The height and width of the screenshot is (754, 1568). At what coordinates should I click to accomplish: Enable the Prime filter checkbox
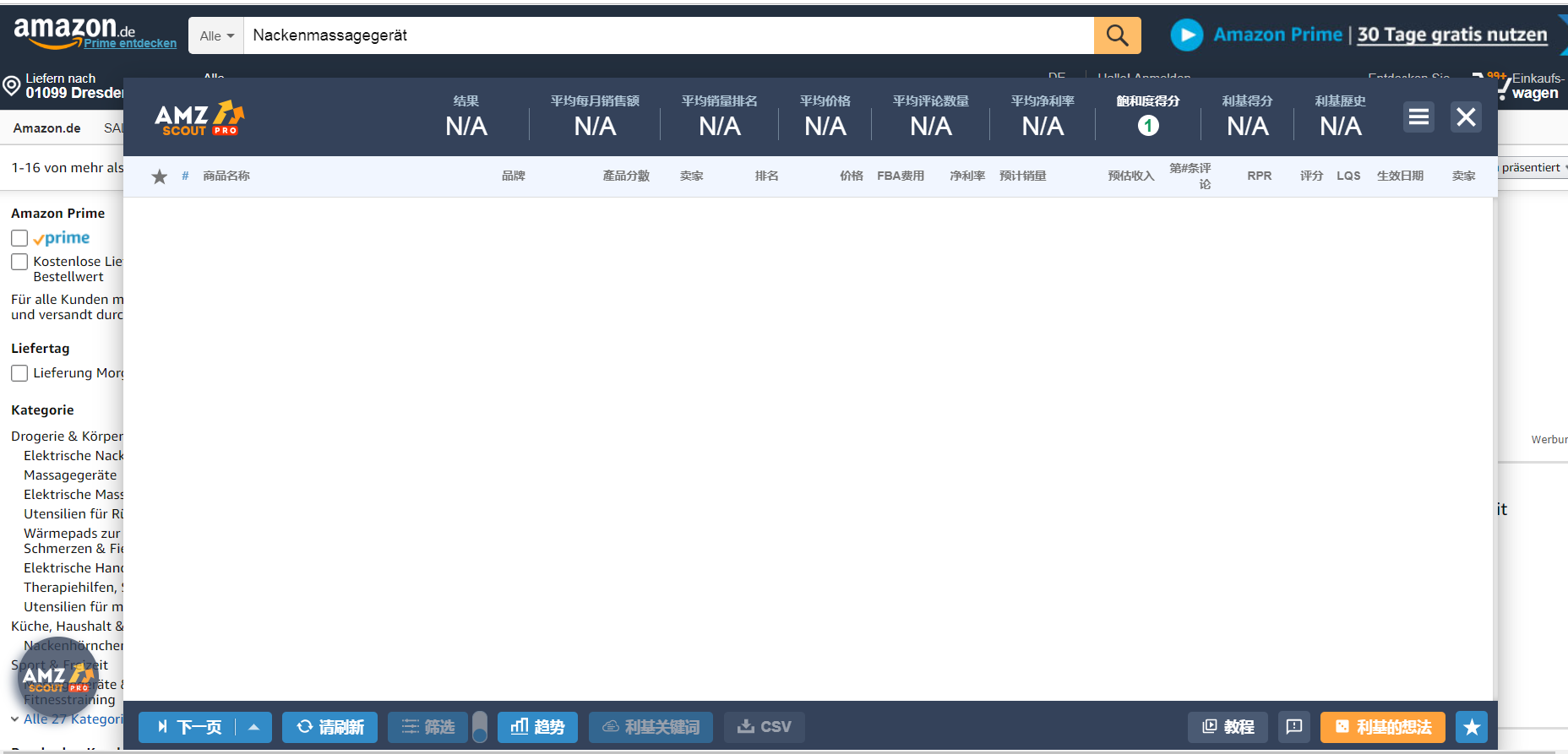point(19,238)
